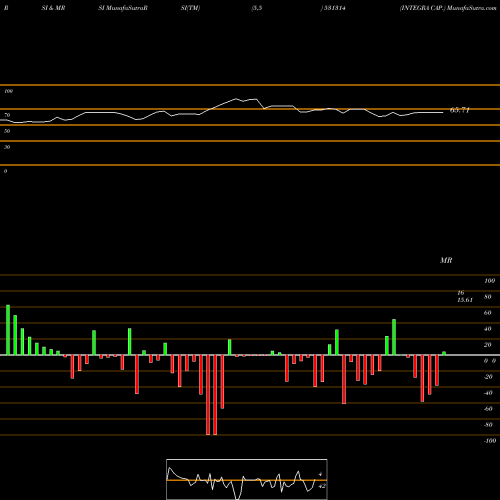Click the tallest green MR bar at far left
Screen dimensions: 500x500
pyautogui.click(x=8, y=330)
